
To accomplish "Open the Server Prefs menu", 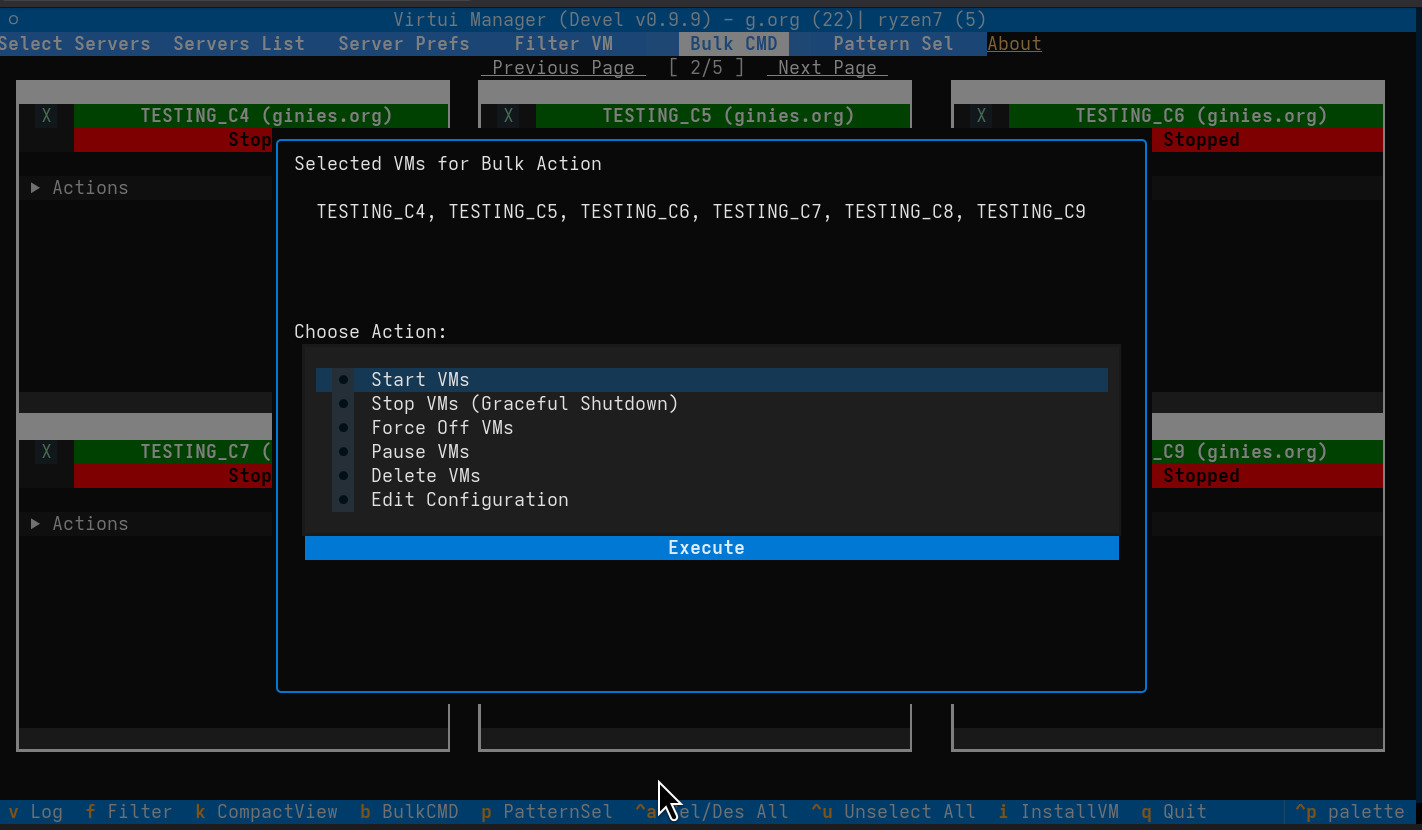I will pyautogui.click(x=403, y=43).
